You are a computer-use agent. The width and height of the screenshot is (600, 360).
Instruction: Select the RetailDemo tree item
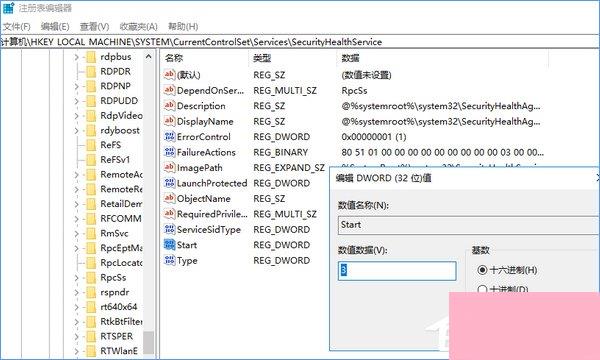click(121, 204)
